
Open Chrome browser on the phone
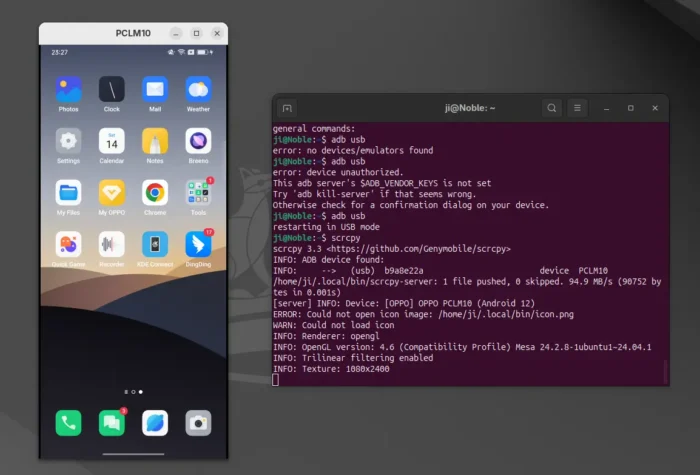(x=155, y=193)
